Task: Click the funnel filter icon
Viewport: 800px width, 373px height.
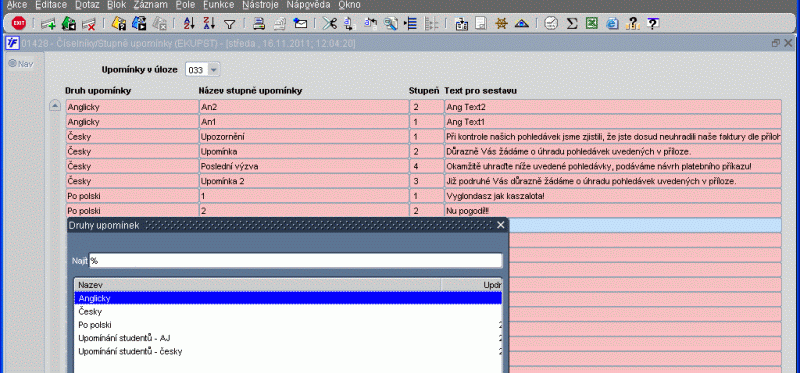Action: pos(230,23)
